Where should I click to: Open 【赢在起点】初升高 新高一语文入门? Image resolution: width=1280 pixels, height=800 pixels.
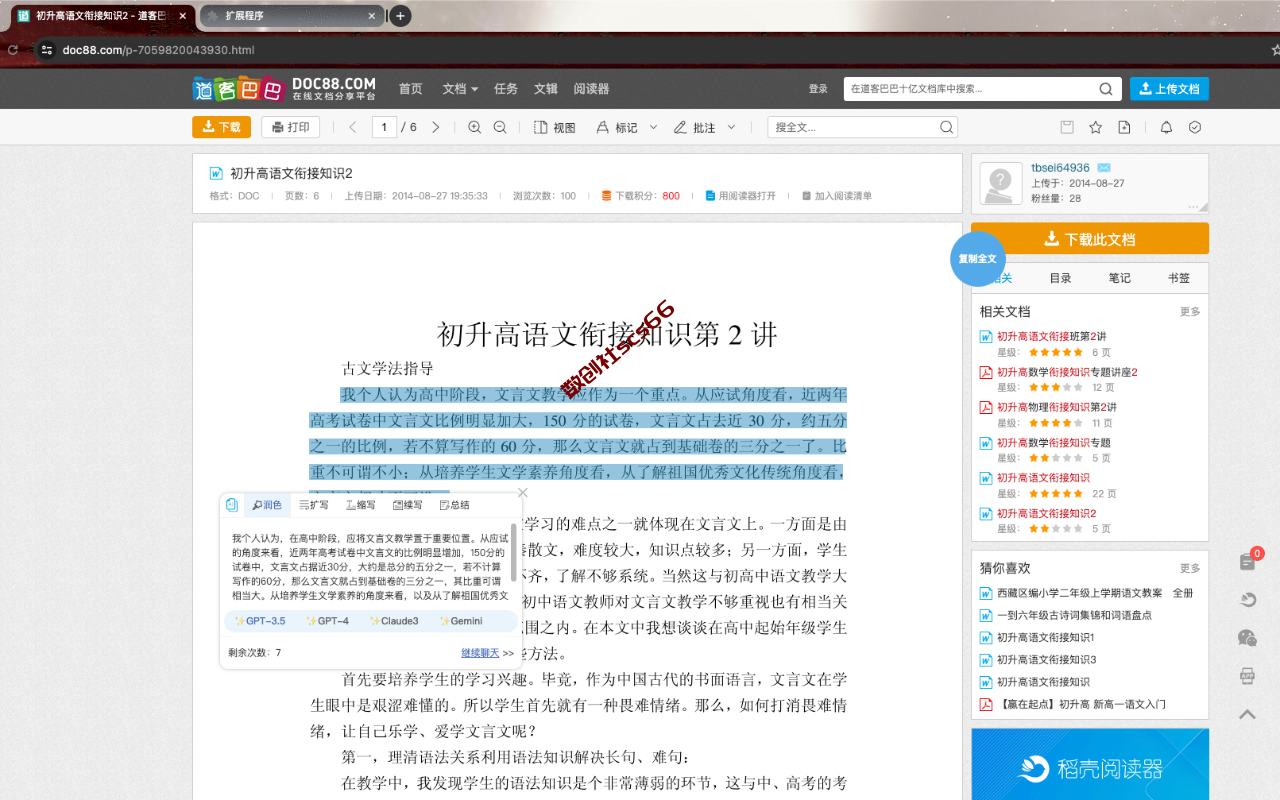pyautogui.click(x=1081, y=704)
